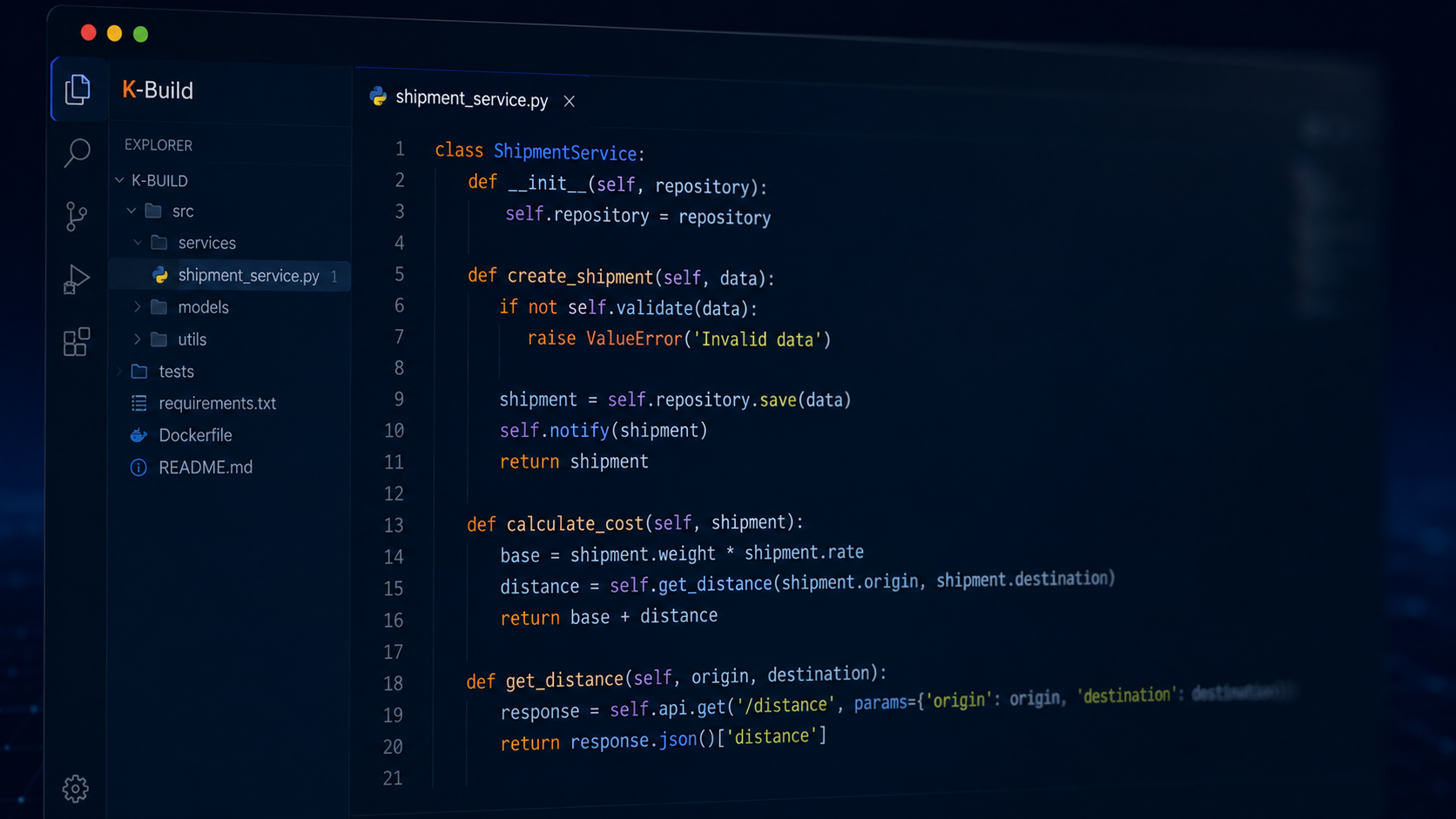Expand the models folder chevron
The image size is (1456, 819).
[x=137, y=307]
